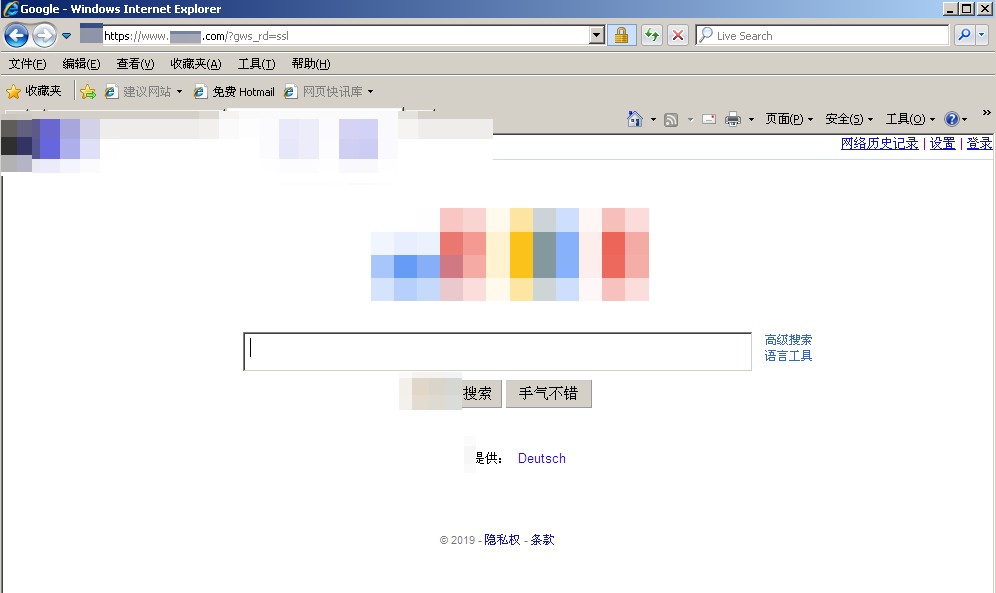This screenshot has width=996, height=593.
Task: Click the address bar URL field
Action: (x=346, y=36)
